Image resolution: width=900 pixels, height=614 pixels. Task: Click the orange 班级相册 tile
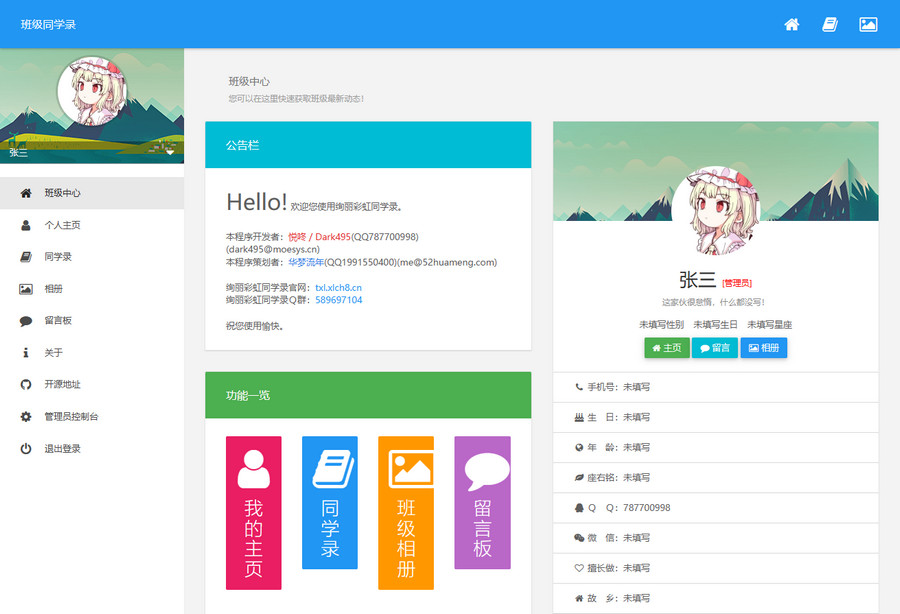tap(406, 512)
